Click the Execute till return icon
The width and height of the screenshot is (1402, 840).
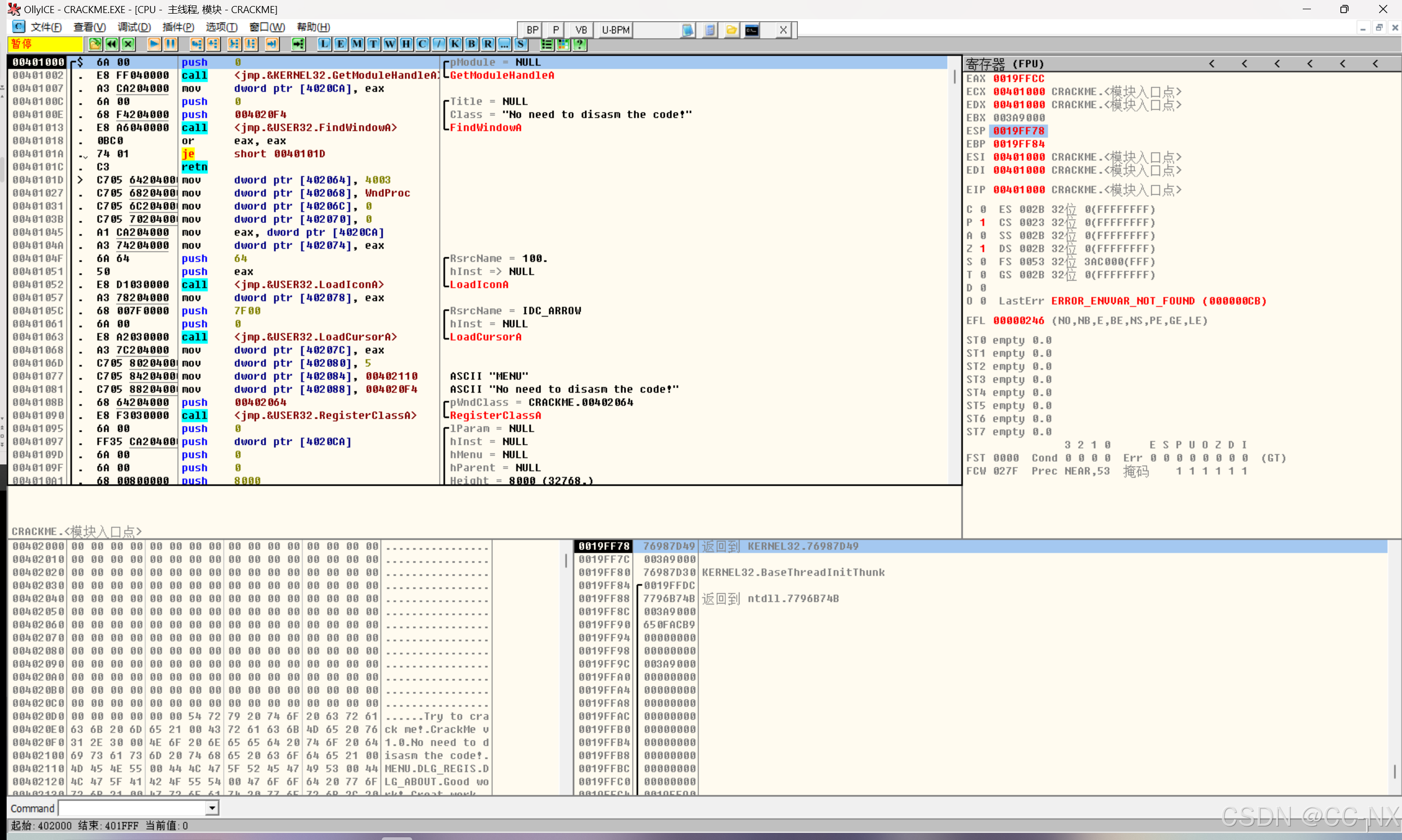click(x=272, y=44)
